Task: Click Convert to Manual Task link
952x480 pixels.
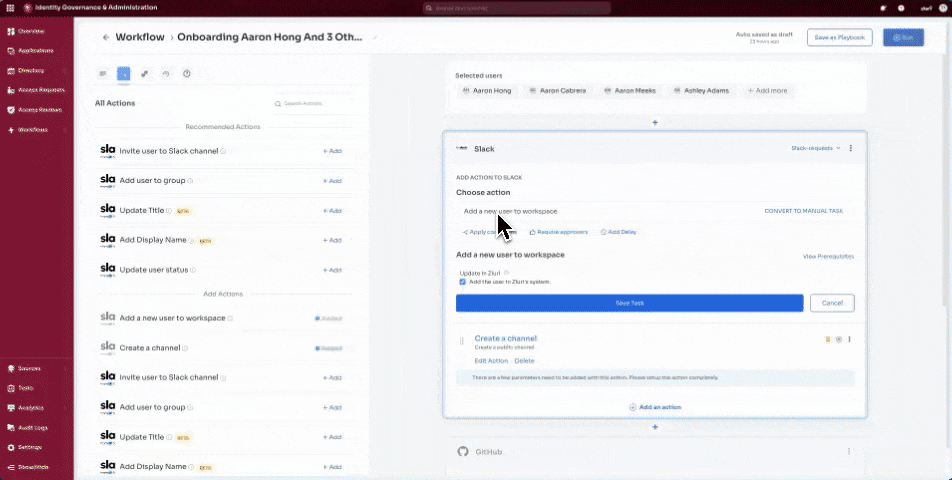Action: click(803, 211)
